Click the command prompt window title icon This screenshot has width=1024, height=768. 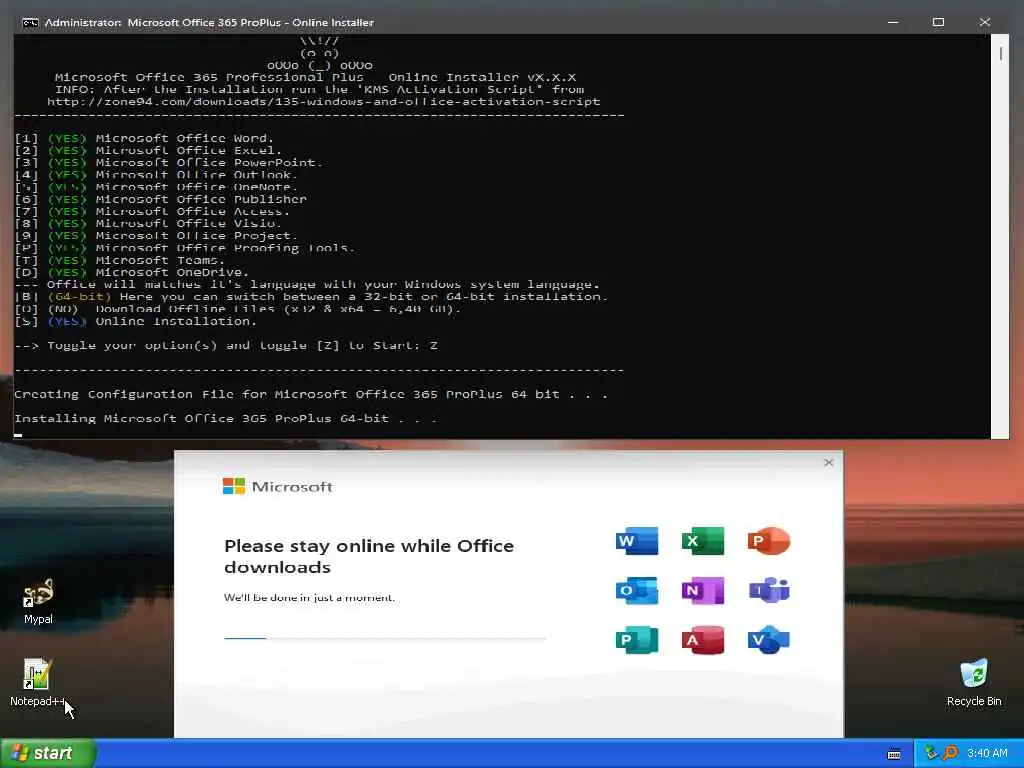click(x=30, y=22)
